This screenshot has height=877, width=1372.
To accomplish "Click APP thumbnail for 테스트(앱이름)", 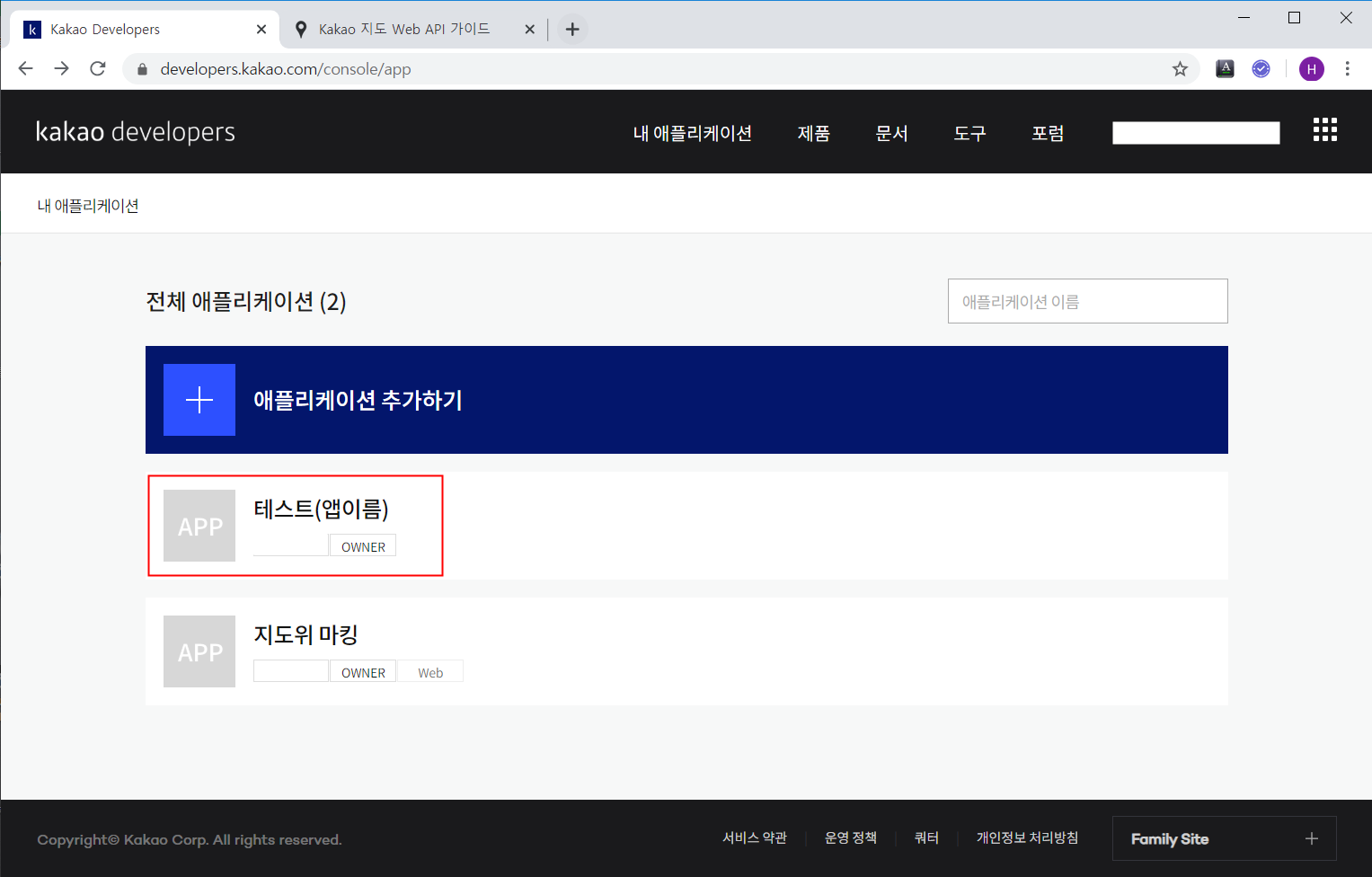I will coord(199,526).
